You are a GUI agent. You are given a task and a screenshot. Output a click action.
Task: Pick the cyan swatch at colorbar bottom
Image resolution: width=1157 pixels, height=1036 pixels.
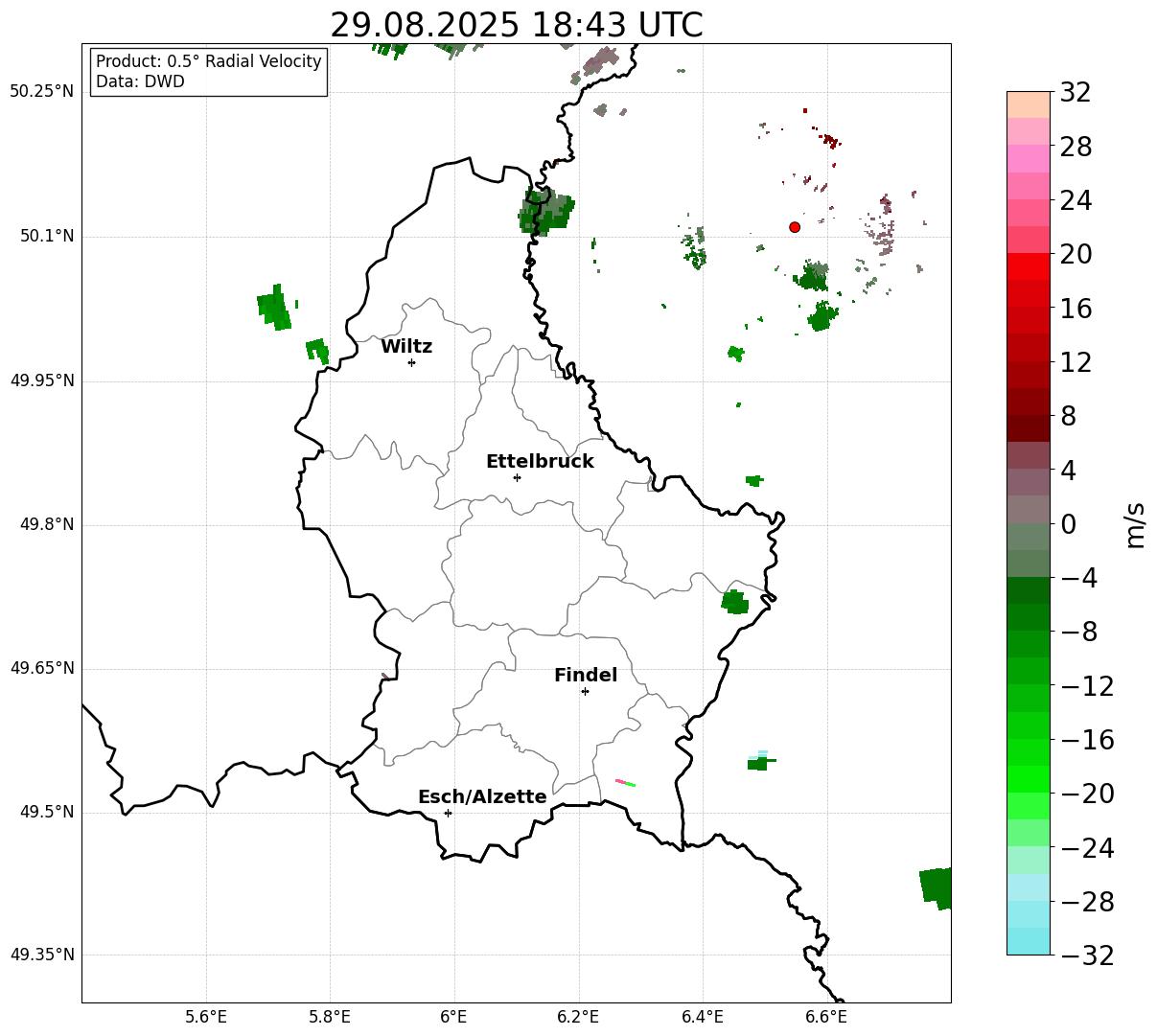[1029, 941]
